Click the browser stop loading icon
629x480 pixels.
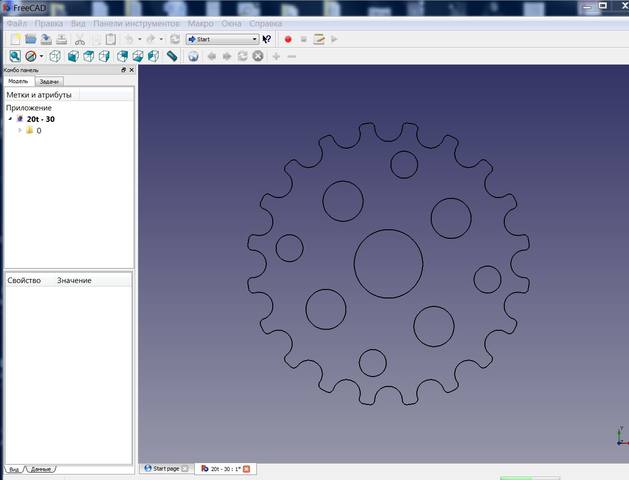click(x=258, y=57)
